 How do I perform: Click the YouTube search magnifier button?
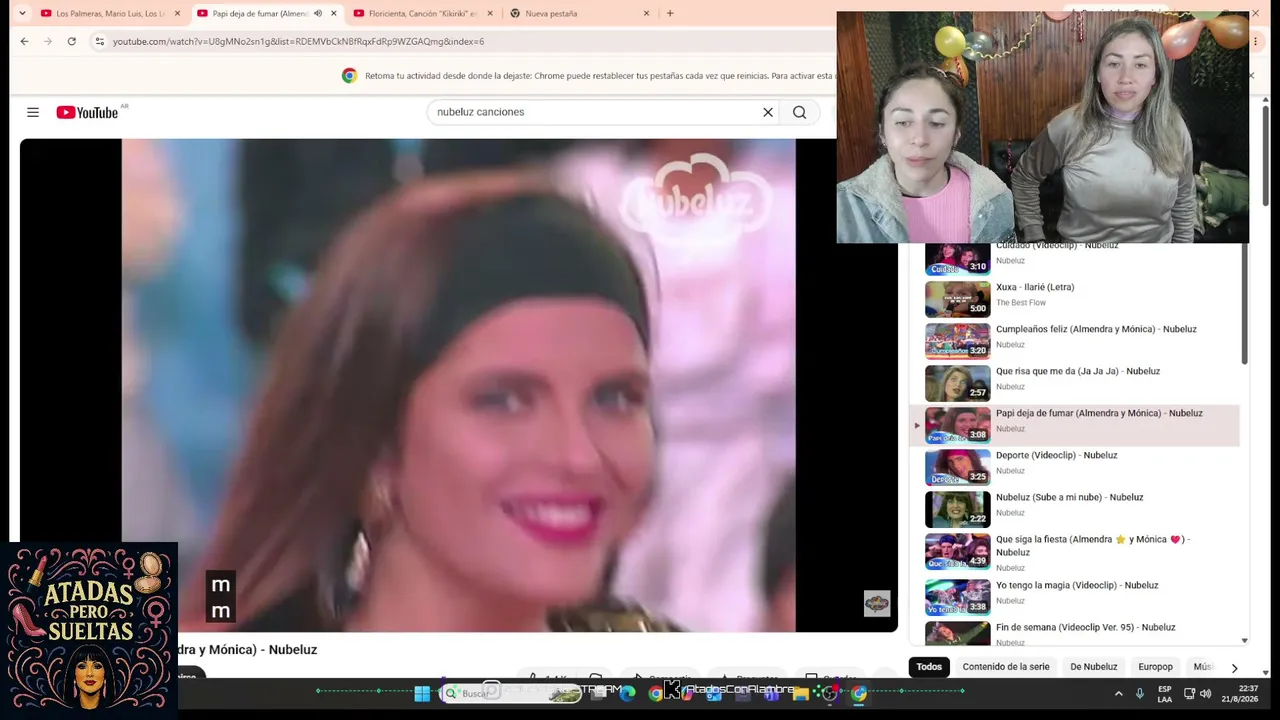point(799,112)
